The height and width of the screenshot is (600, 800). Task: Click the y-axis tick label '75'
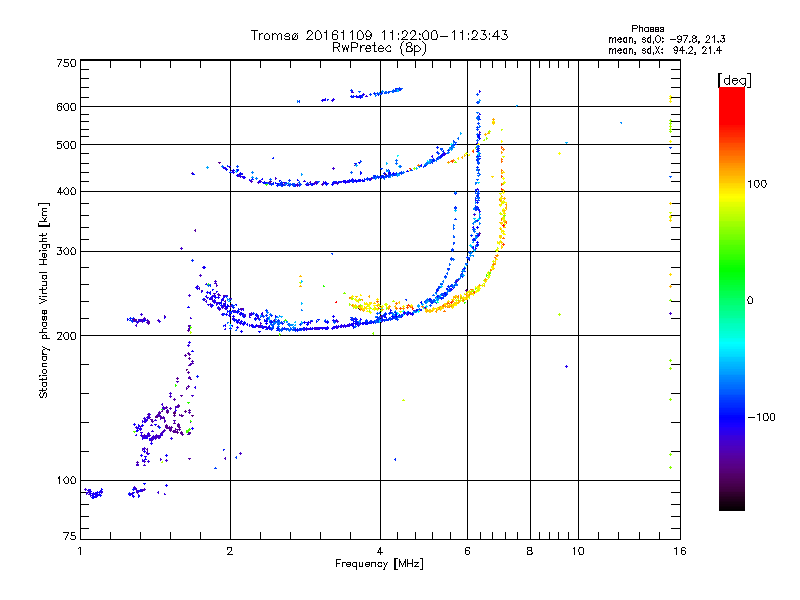[x=70, y=536]
